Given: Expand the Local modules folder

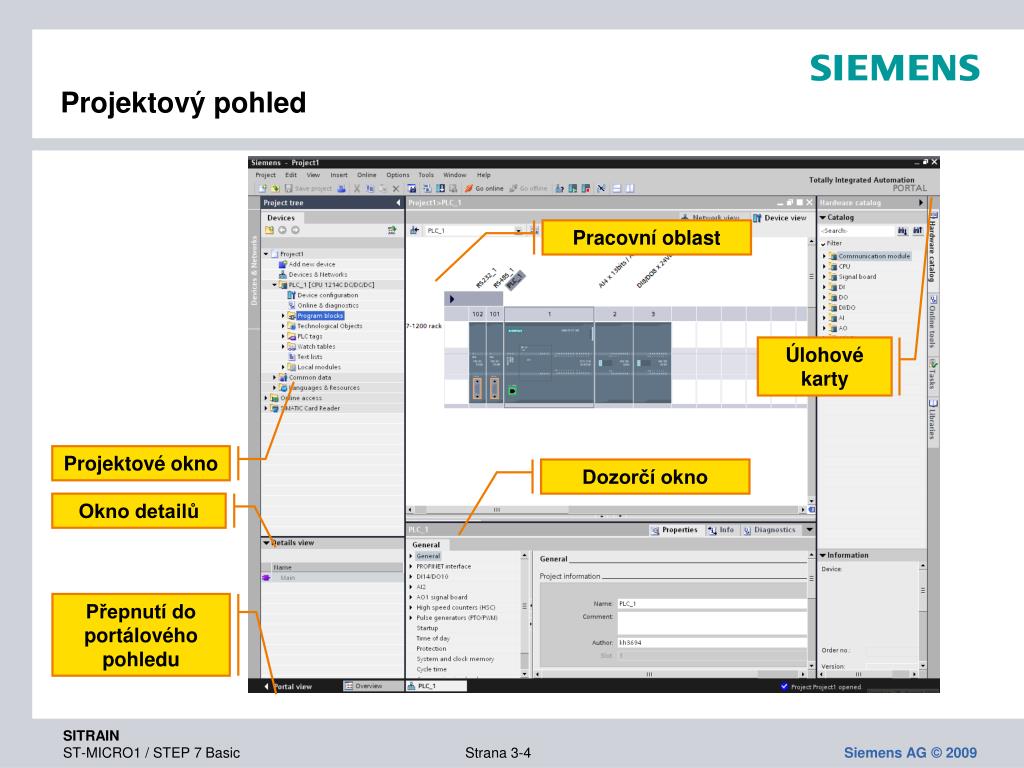Looking at the screenshot, I should pyautogui.click(x=283, y=367).
